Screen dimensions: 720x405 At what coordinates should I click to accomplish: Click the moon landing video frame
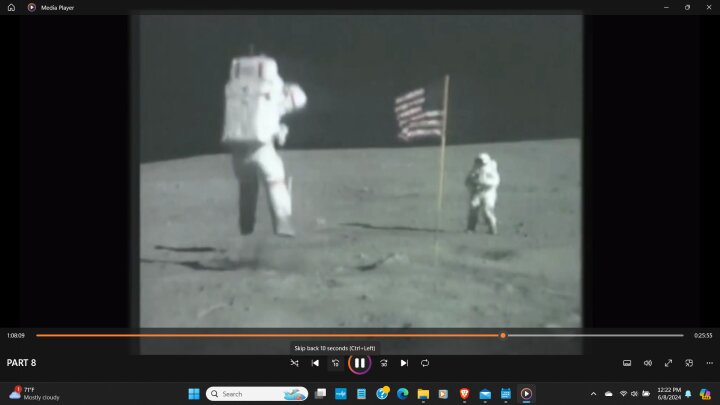point(360,171)
